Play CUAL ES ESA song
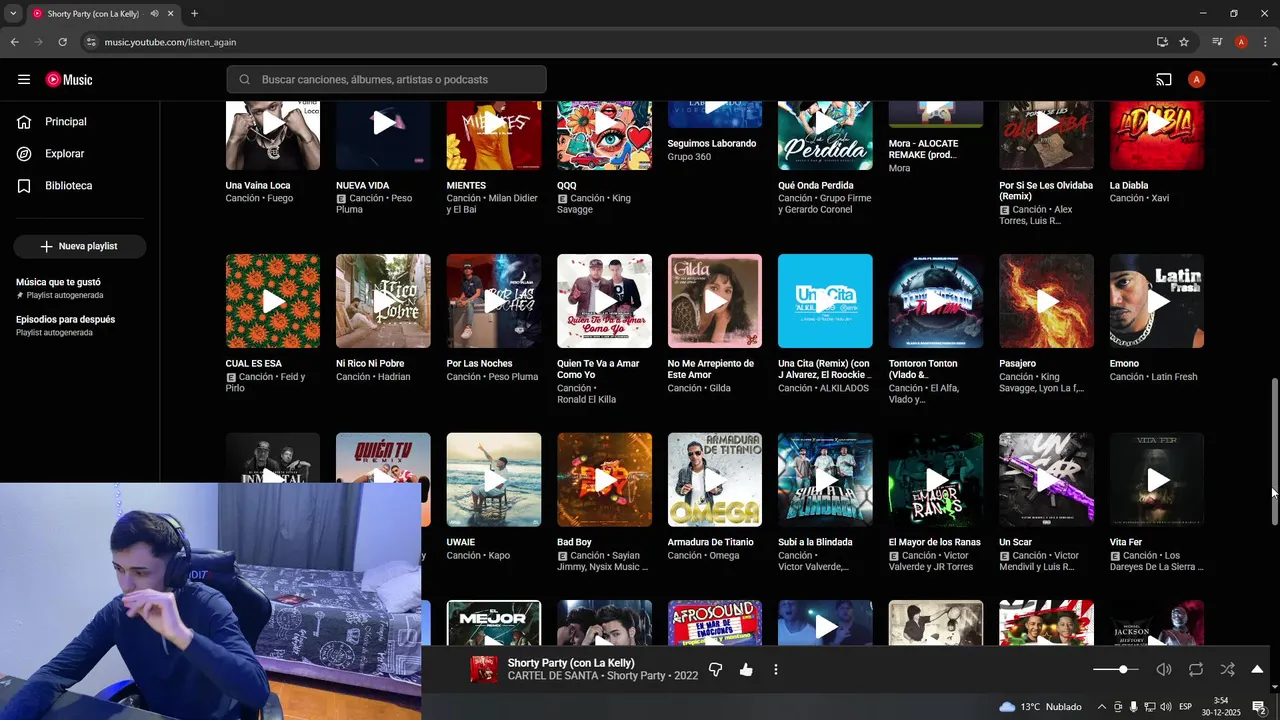Image resolution: width=1280 pixels, height=720 pixels. coord(273,301)
